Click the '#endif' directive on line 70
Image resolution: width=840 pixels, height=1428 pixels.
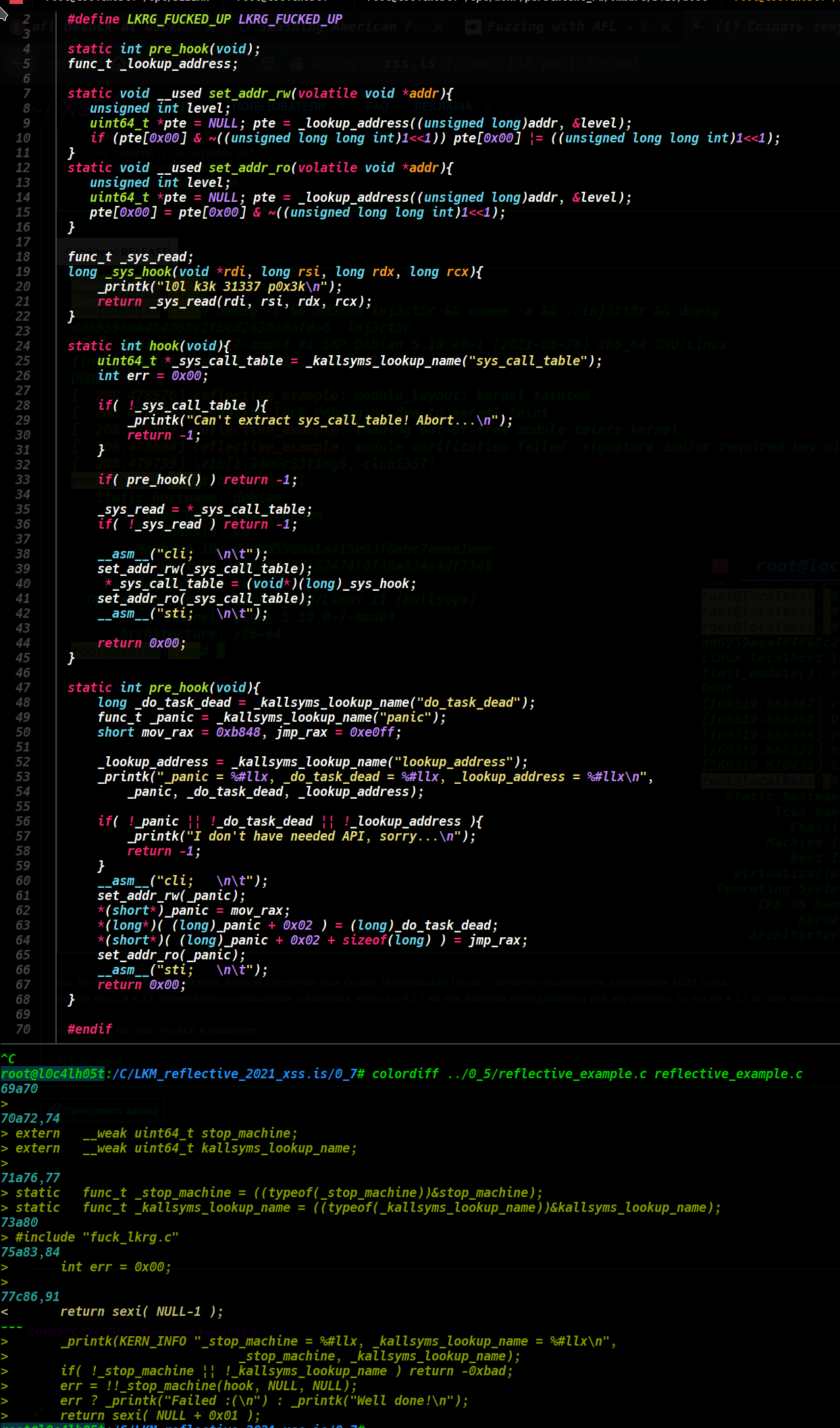click(90, 1029)
